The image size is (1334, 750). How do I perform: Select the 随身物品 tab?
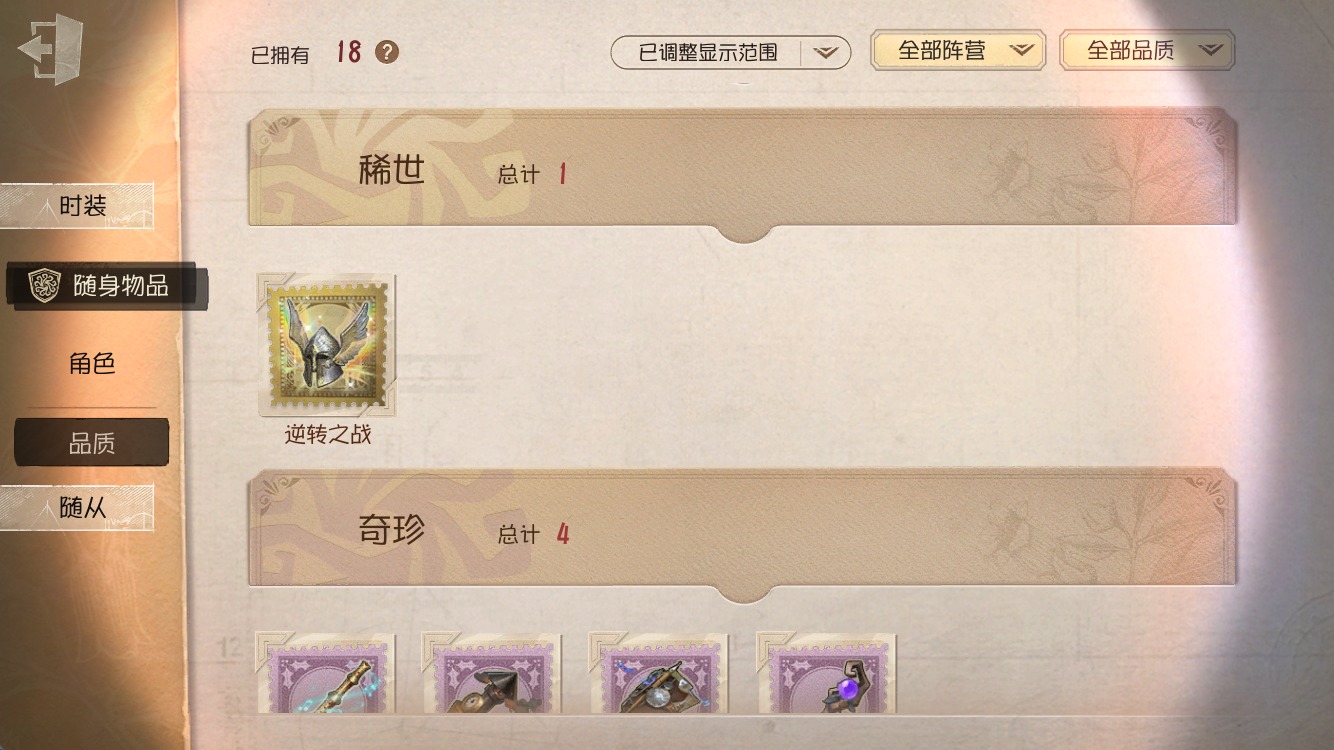107,286
